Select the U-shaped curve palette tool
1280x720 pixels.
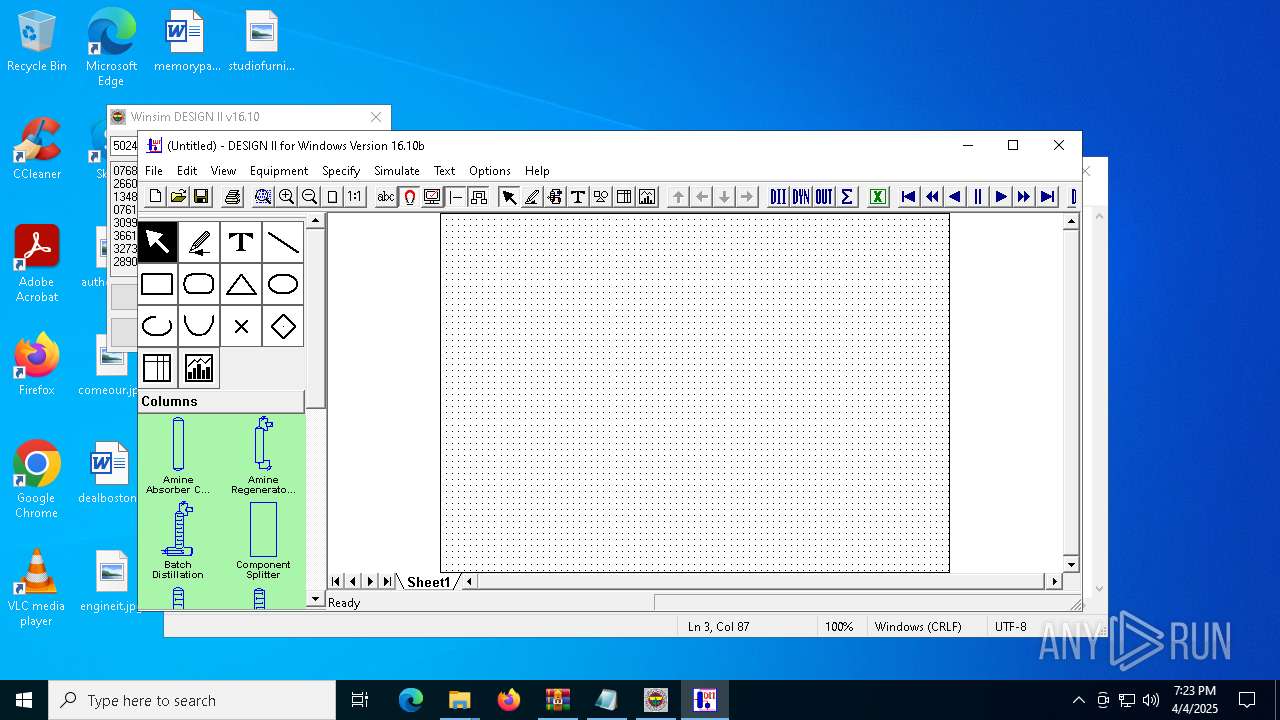[x=199, y=326]
